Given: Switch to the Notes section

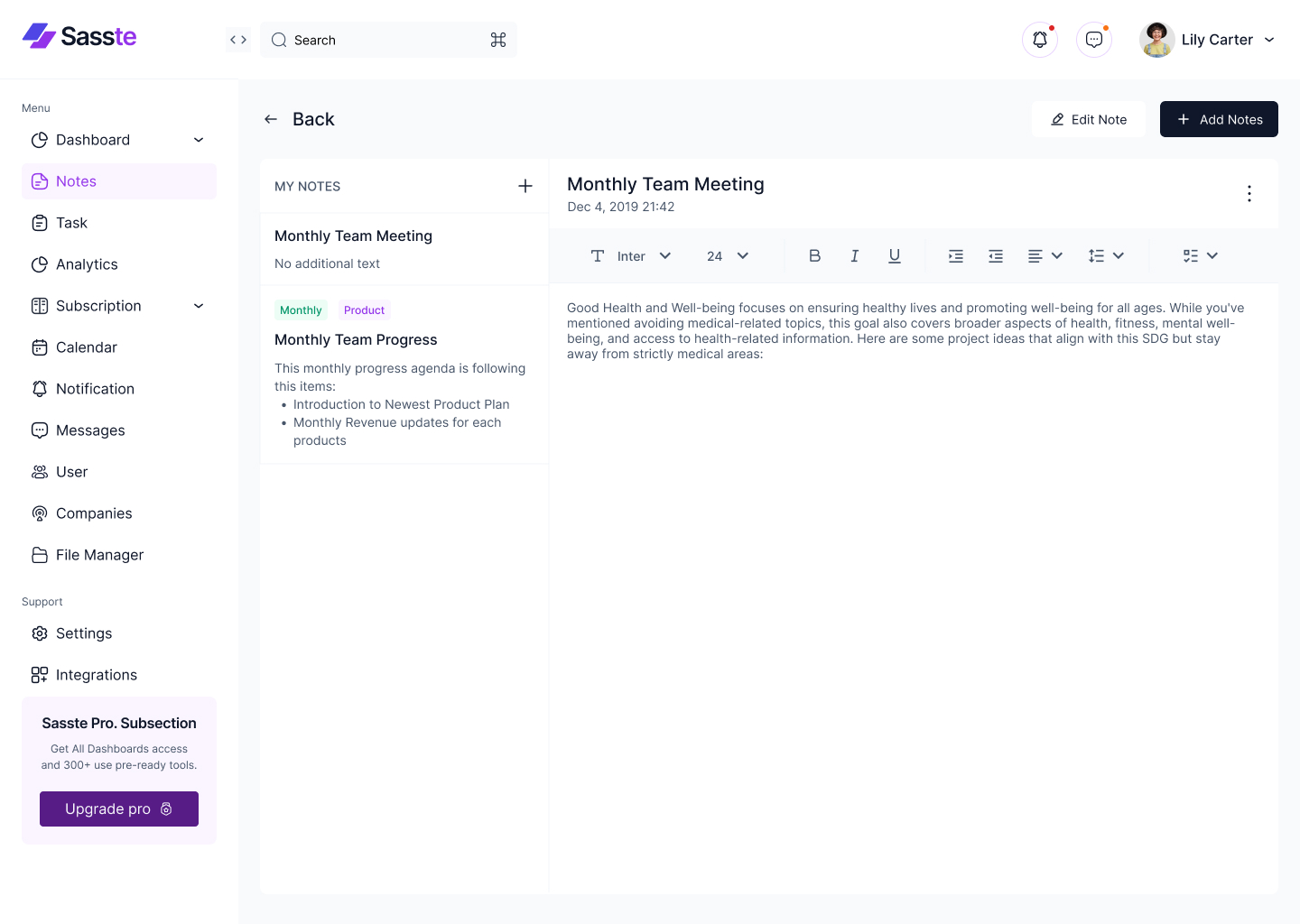Looking at the screenshot, I should [x=76, y=180].
